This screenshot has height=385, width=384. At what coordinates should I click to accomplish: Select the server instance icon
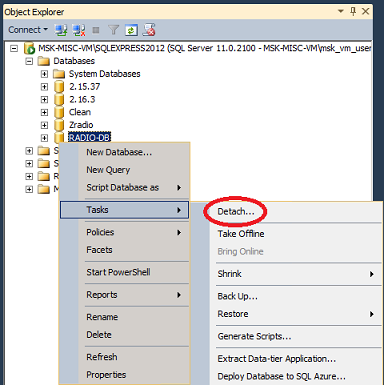point(29,48)
